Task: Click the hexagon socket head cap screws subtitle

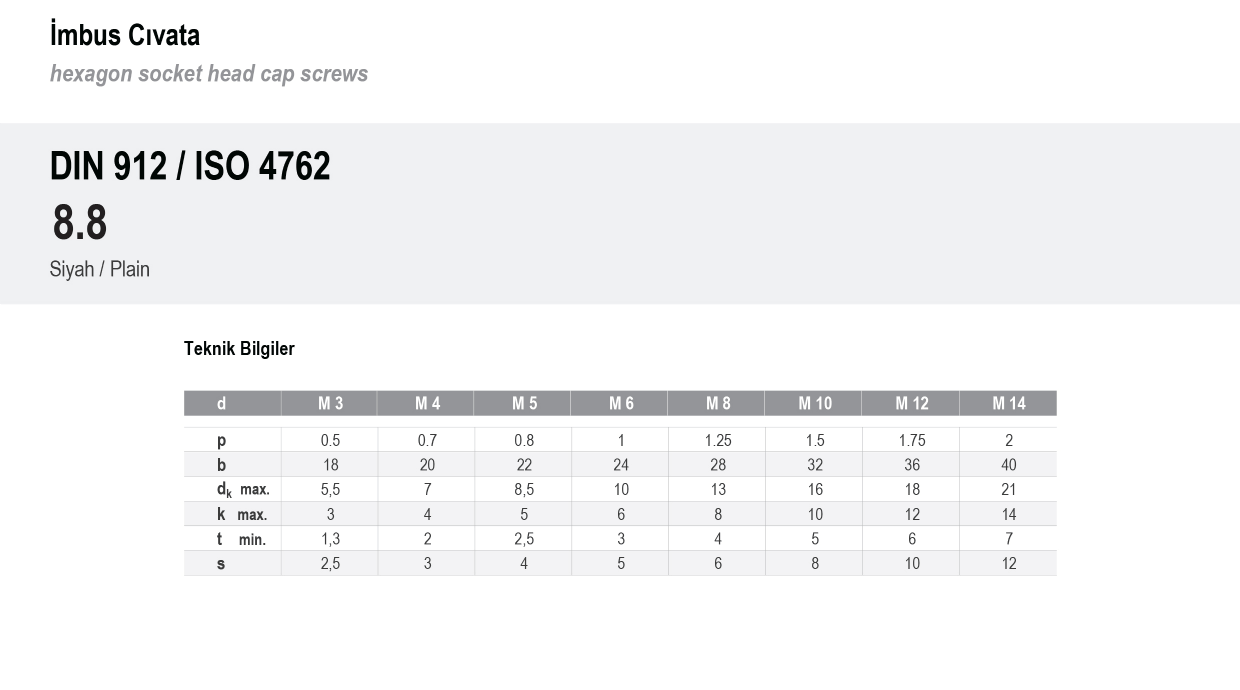Action: pyautogui.click(x=209, y=74)
